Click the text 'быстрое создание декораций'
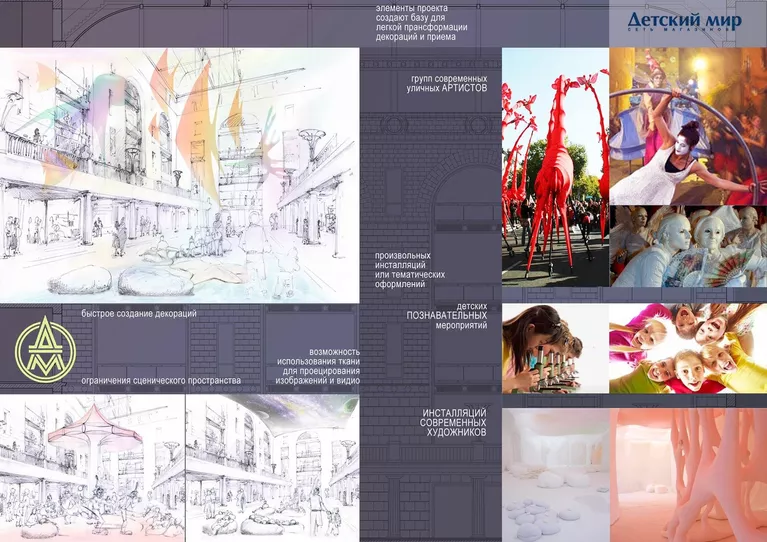The image size is (767, 542). pyautogui.click(x=139, y=314)
